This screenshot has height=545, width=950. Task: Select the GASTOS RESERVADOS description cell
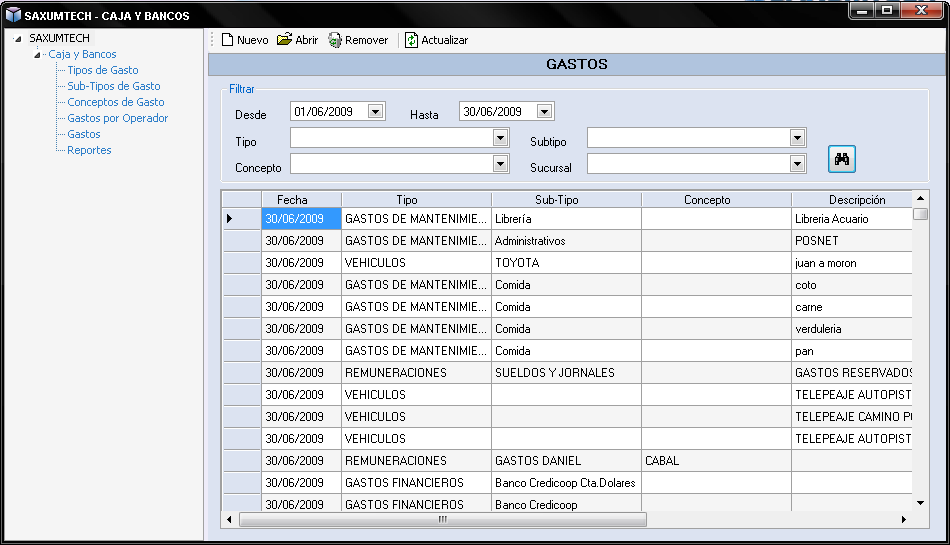click(852, 373)
